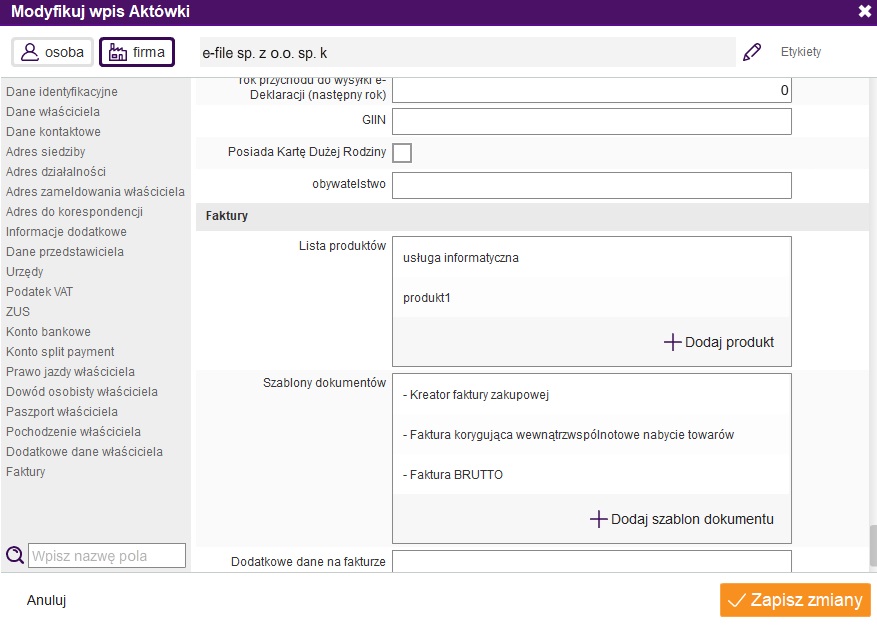Open Etykiety labels

(x=800, y=52)
